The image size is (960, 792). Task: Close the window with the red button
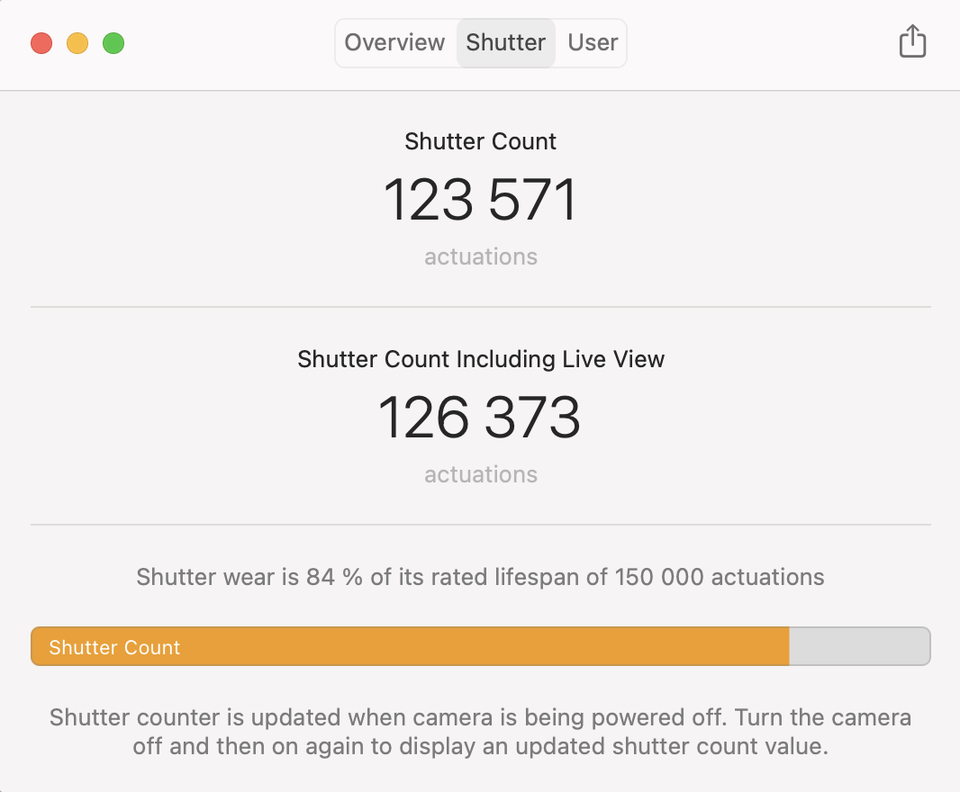coord(41,43)
